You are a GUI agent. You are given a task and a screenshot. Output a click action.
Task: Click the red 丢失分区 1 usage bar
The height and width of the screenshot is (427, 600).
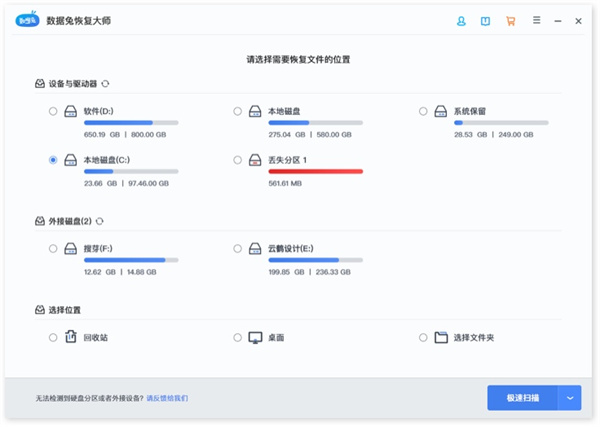click(315, 172)
